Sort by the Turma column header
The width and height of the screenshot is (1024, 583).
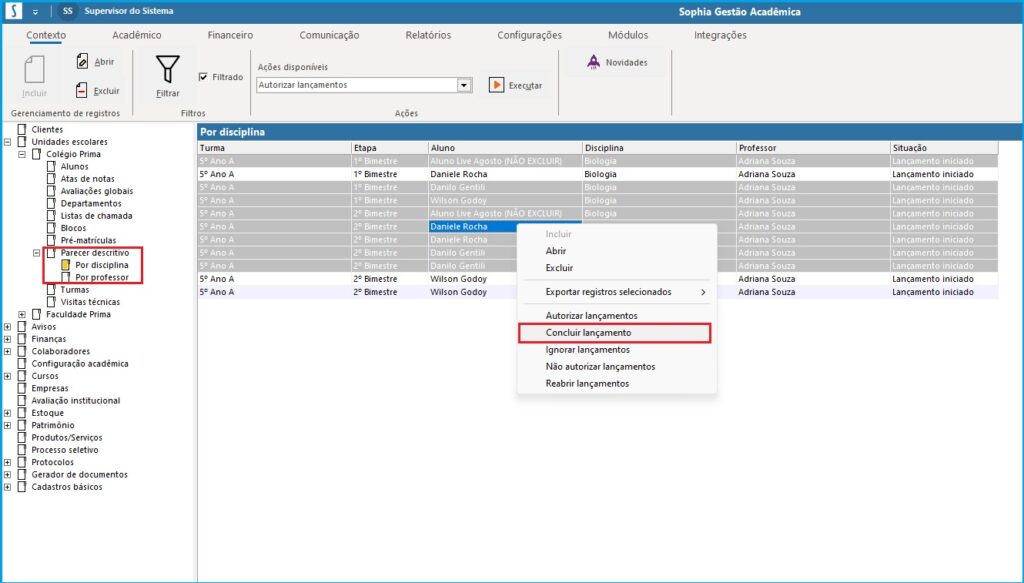click(x=274, y=148)
